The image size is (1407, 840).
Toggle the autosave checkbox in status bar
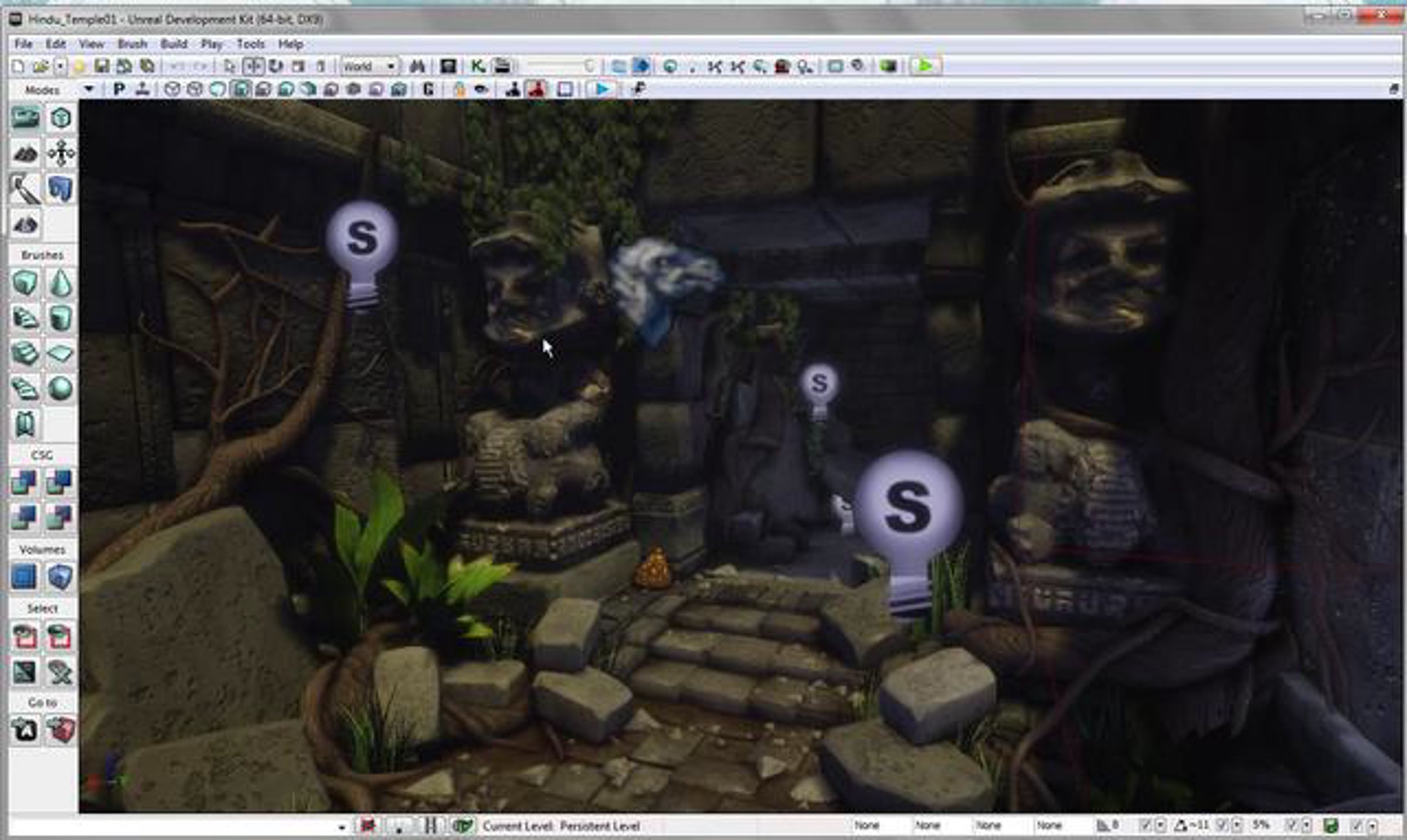1357,826
